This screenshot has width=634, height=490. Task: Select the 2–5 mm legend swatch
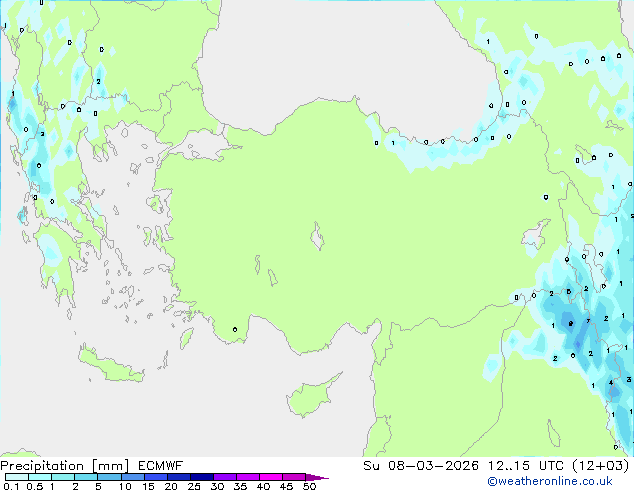click(86, 477)
